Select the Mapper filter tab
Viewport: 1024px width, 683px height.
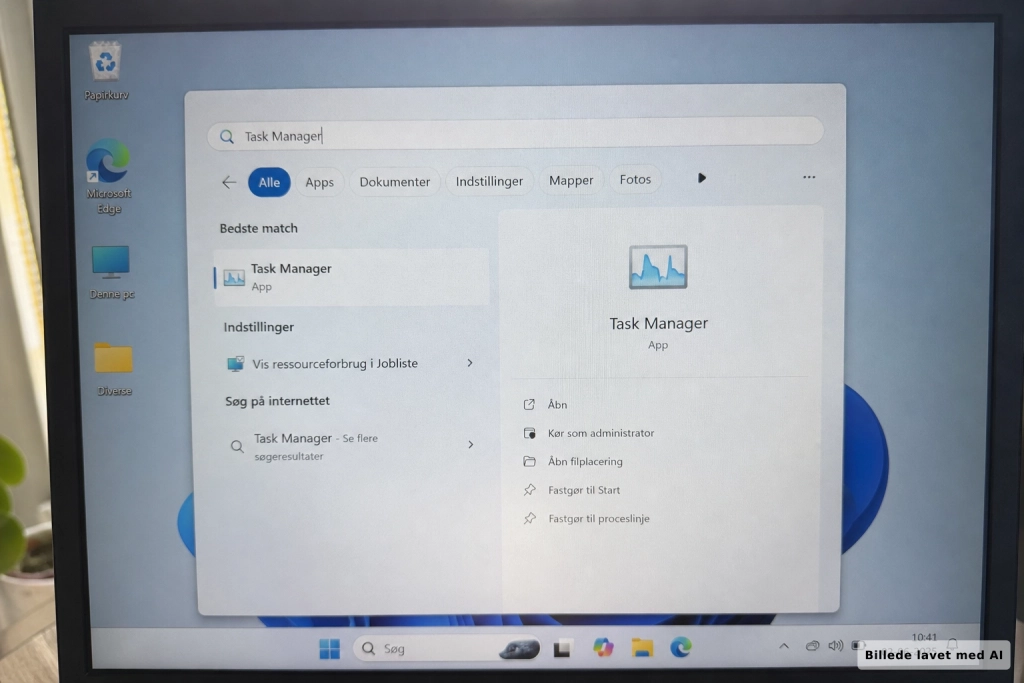pos(571,180)
